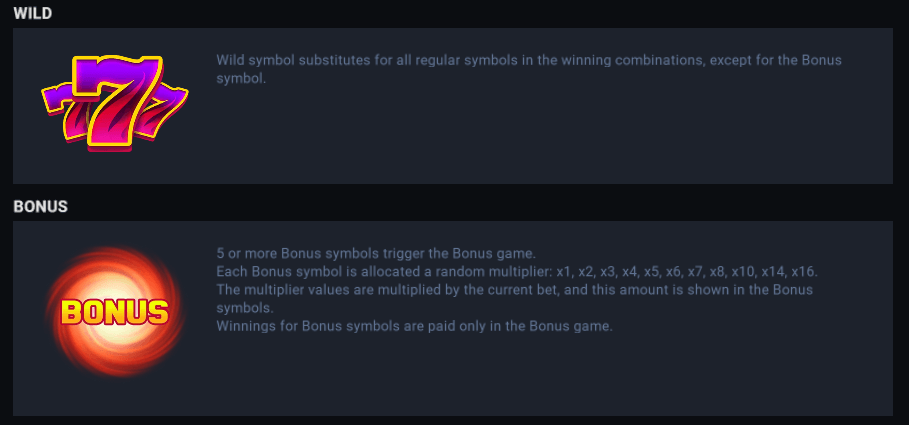
Task: Click the "5 or more Bonus symbols" line
Action: (376, 253)
